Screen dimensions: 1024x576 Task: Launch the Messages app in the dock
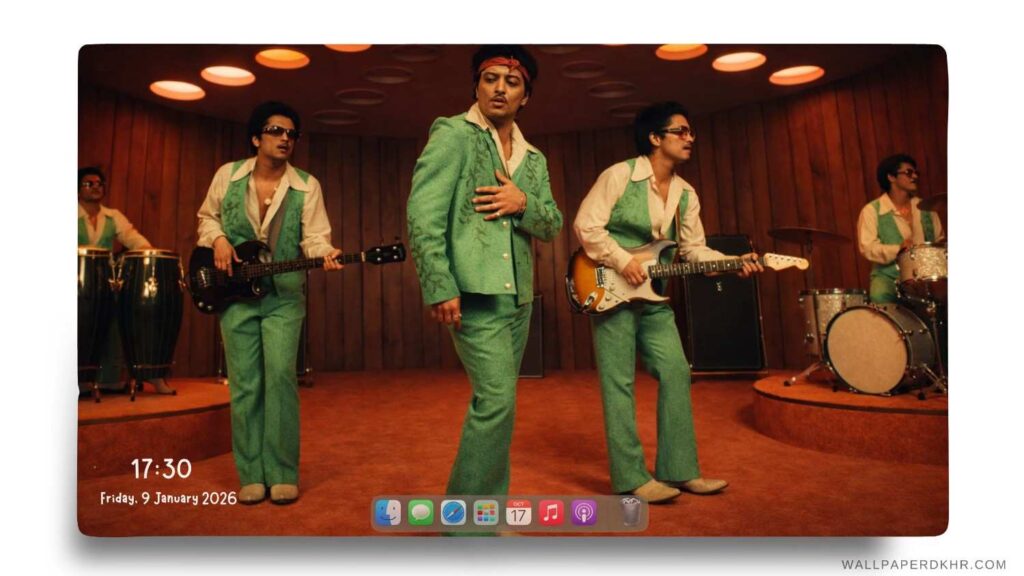[x=421, y=513]
